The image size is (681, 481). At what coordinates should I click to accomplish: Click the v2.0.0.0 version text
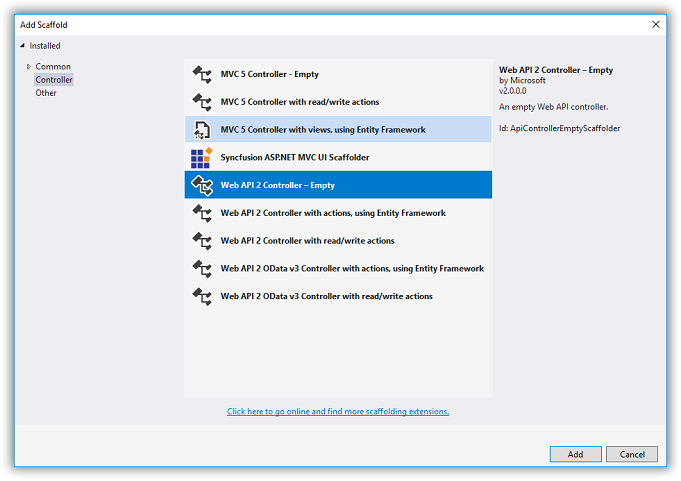pyautogui.click(x=512, y=91)
